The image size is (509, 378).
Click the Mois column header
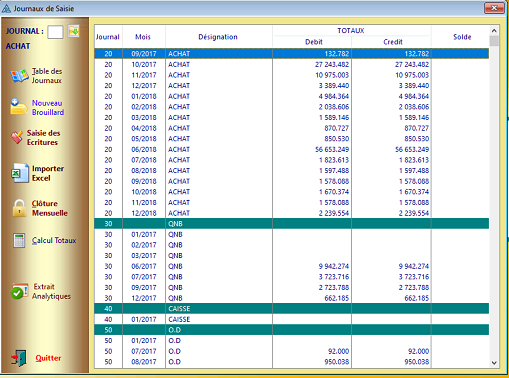pos(143,37)
